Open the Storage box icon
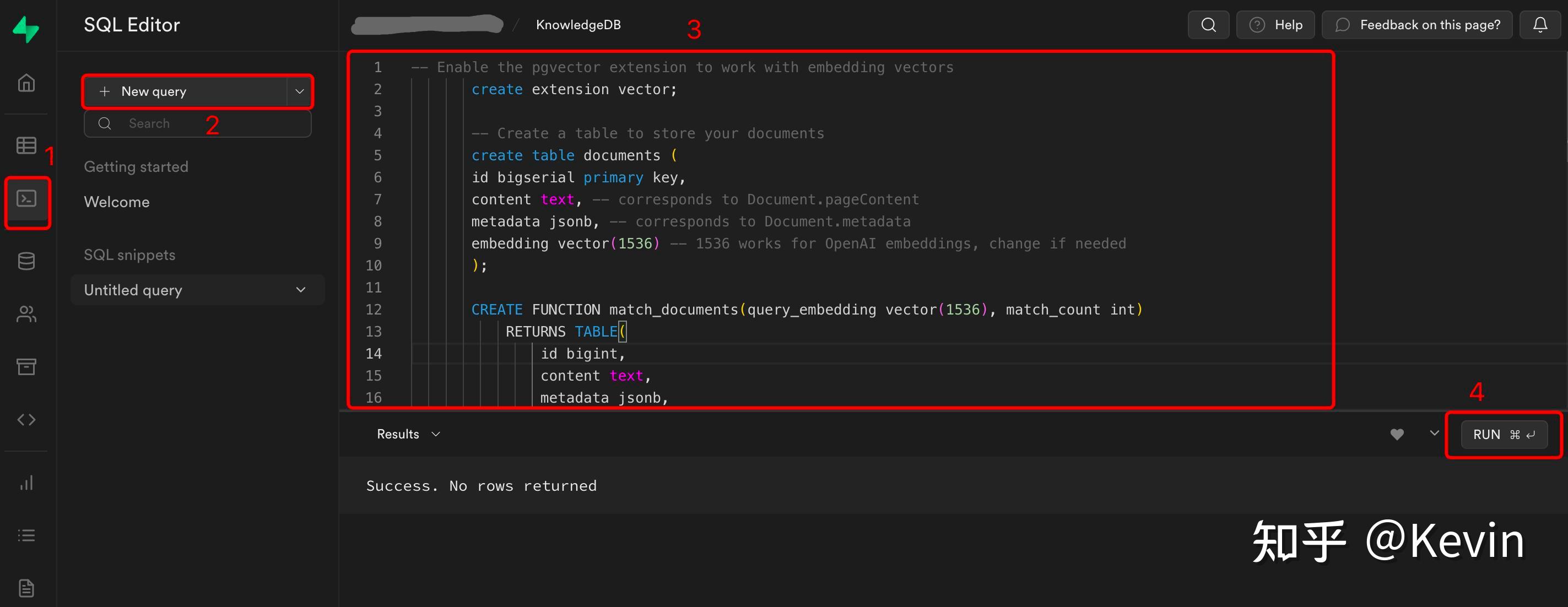Screen dimensions: 1568x607 [x=26, y=366]
